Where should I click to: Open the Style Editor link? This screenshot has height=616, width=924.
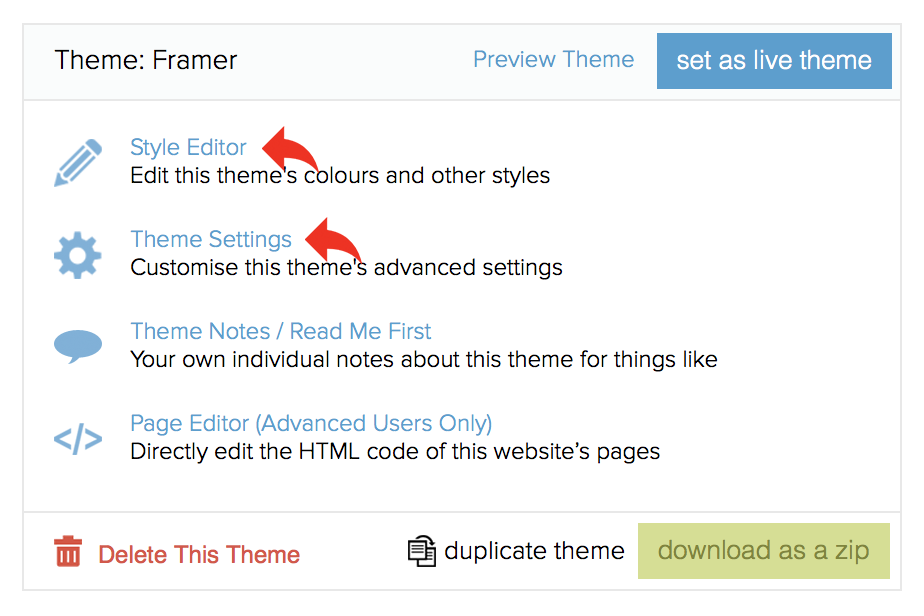point(188,147)
